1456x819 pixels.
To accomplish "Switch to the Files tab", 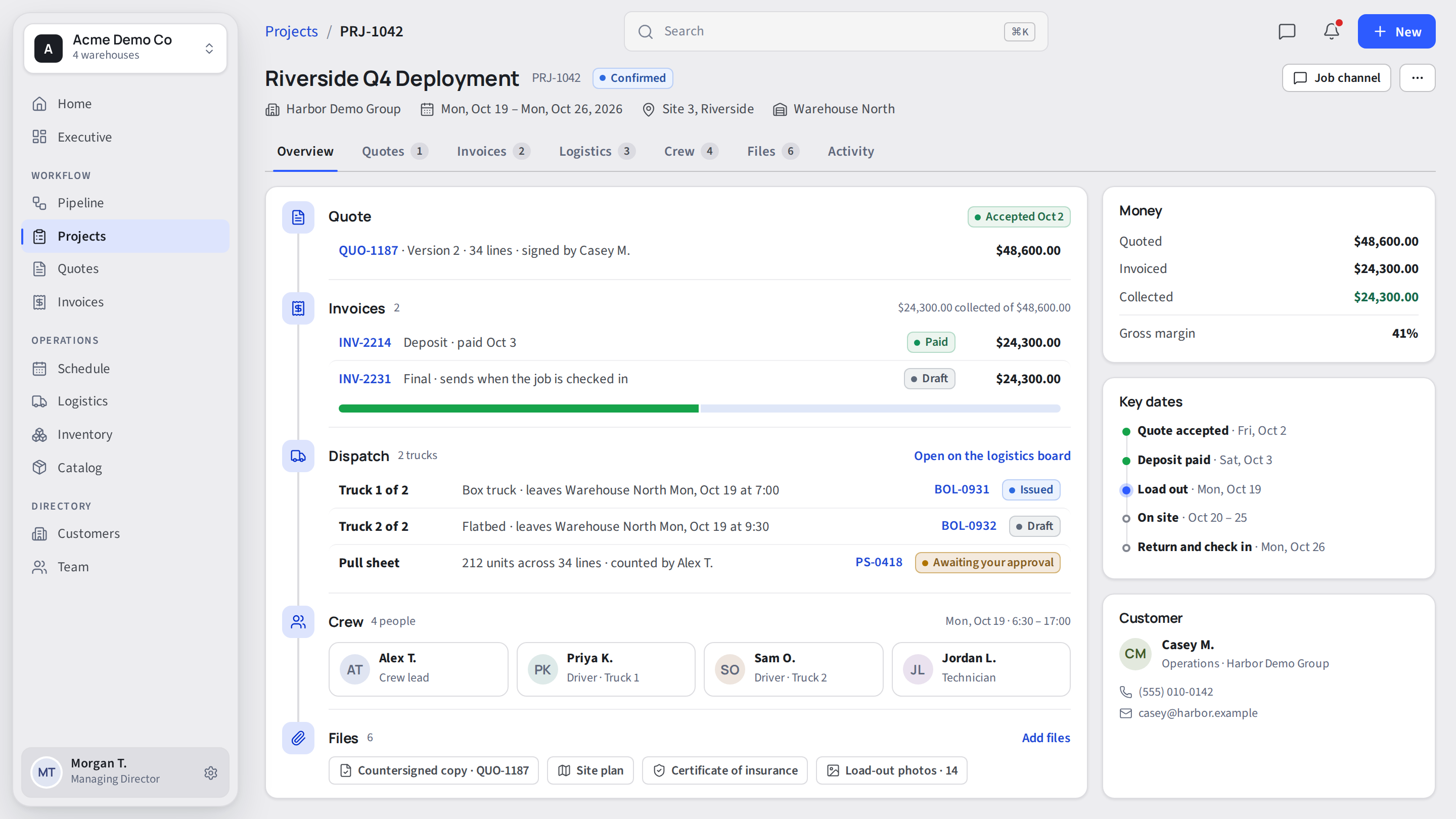I will coord(772,151).
